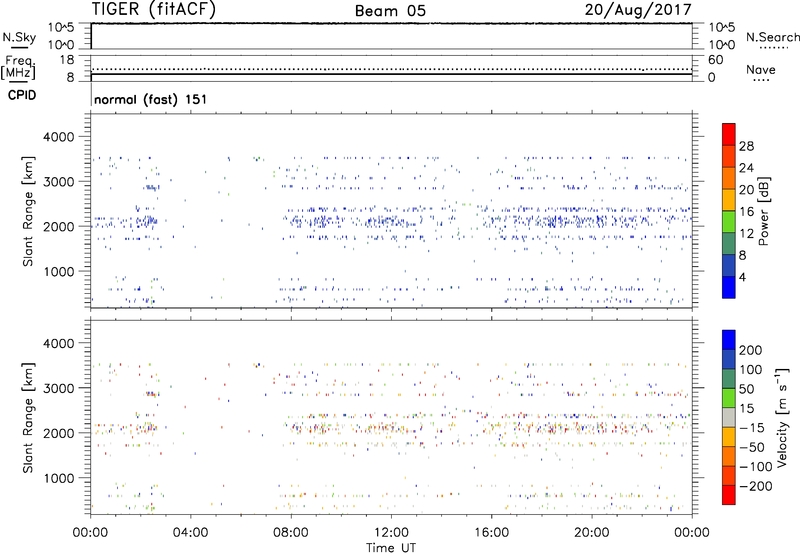Click the Velocity [m s-1] colorbar title
This screenshot has width=800, height=554.
click(782, 417)
